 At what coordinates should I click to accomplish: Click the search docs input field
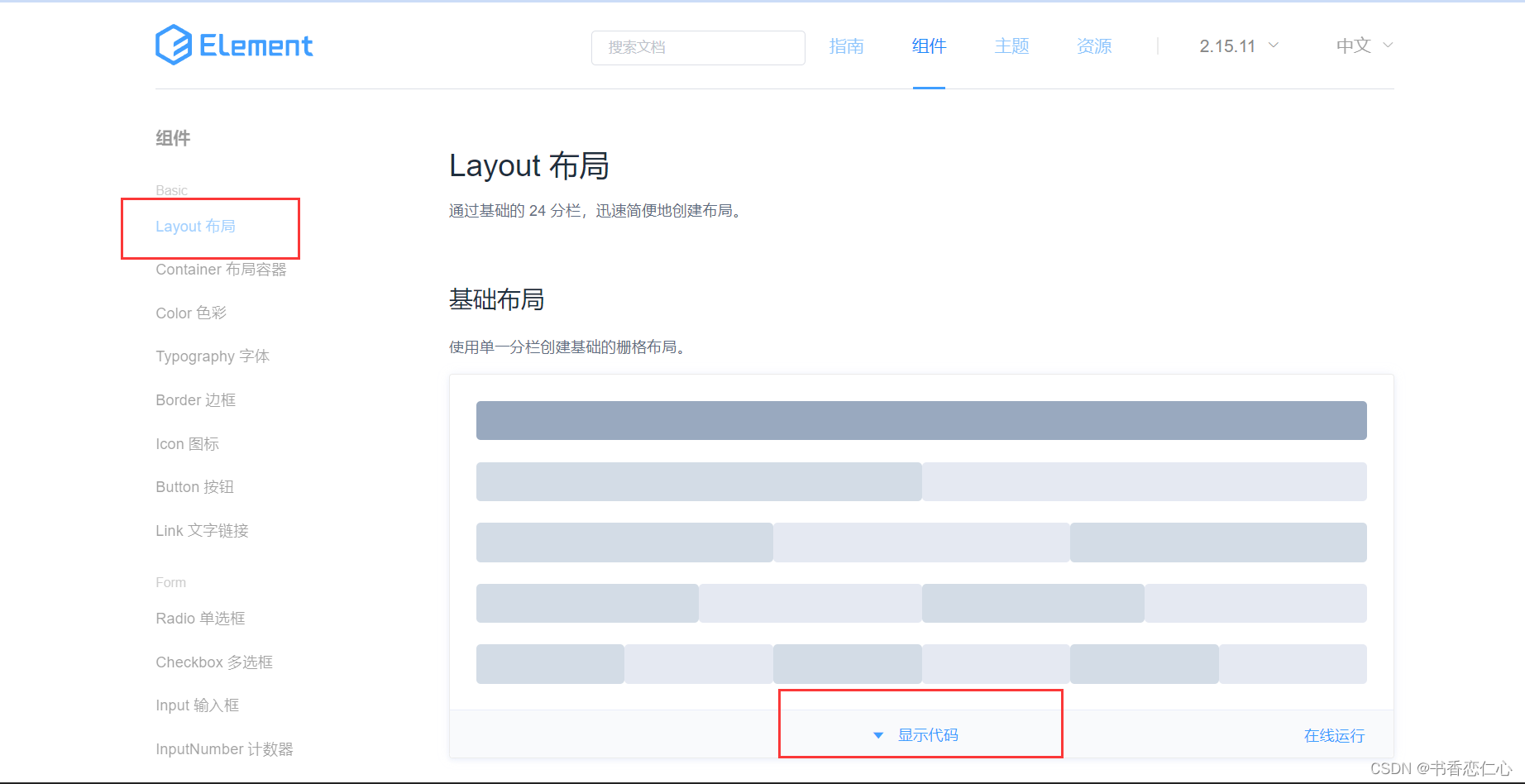click(x=698, y=47)
